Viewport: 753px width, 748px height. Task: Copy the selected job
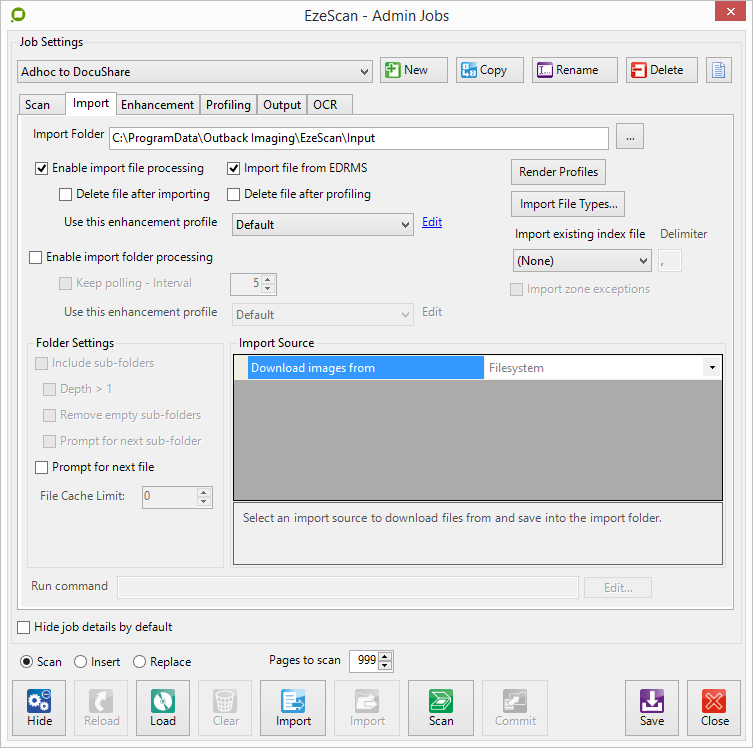coord(482,70)
